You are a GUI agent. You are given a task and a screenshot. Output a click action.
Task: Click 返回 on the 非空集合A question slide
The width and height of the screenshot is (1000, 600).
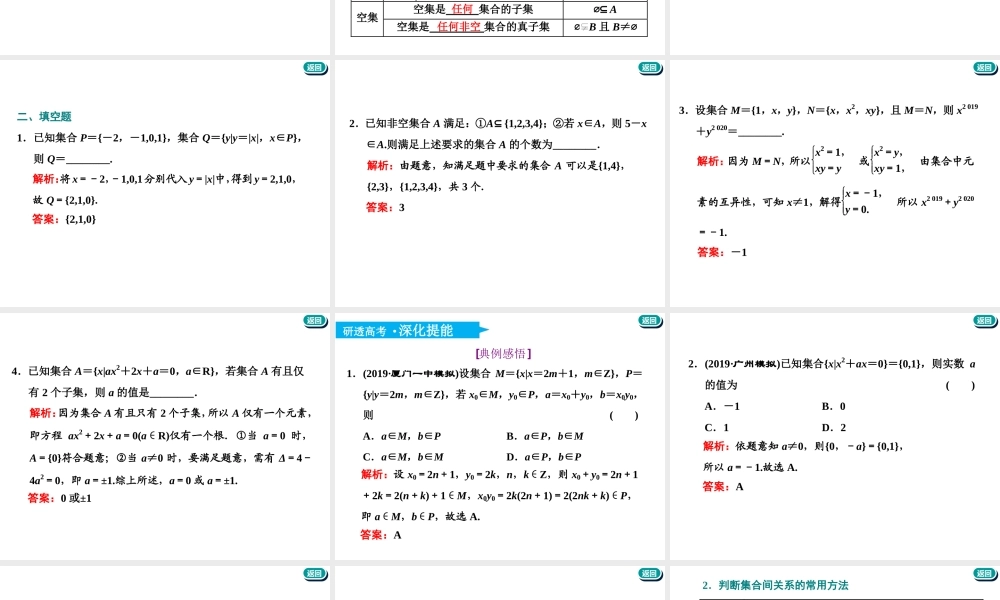pos(650,70)
